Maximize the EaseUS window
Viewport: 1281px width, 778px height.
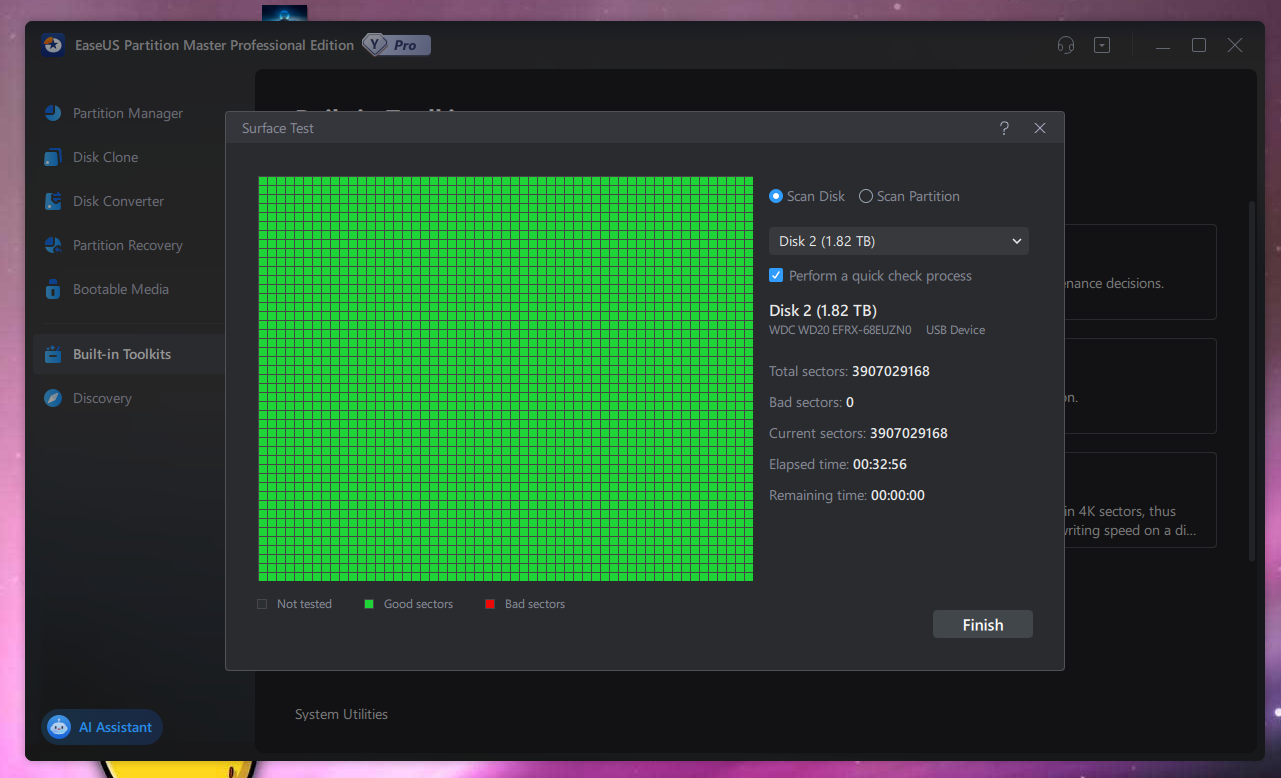[x=1199, y=45]
